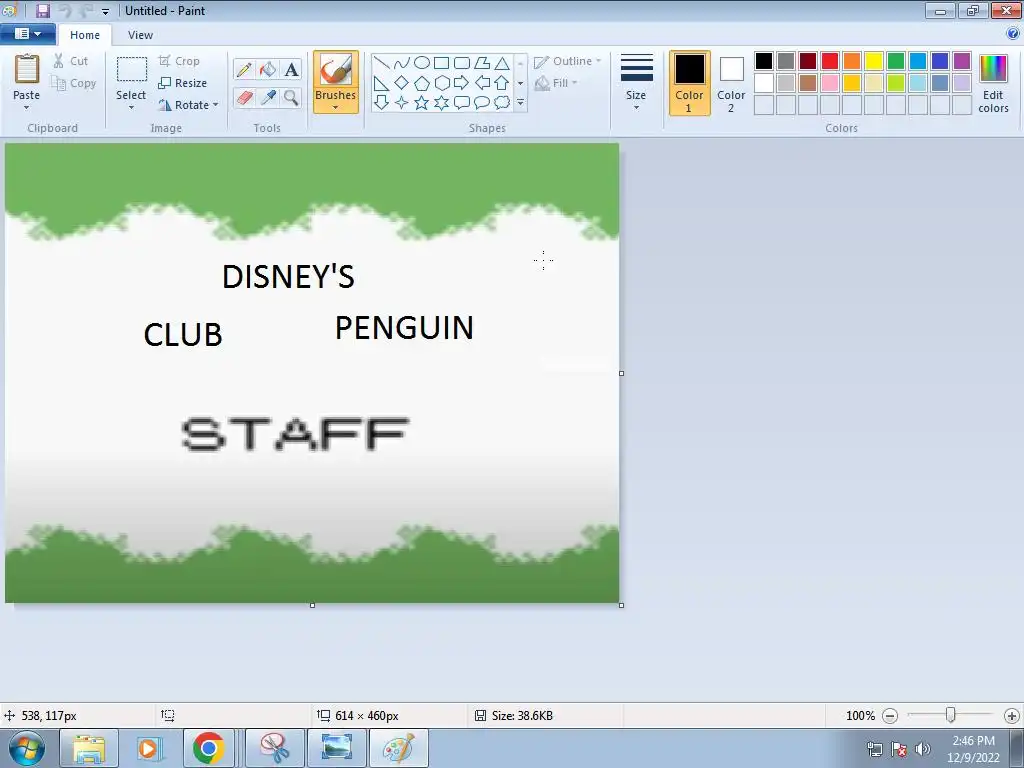Select the Magnifier tool

[x=291, y=98]
